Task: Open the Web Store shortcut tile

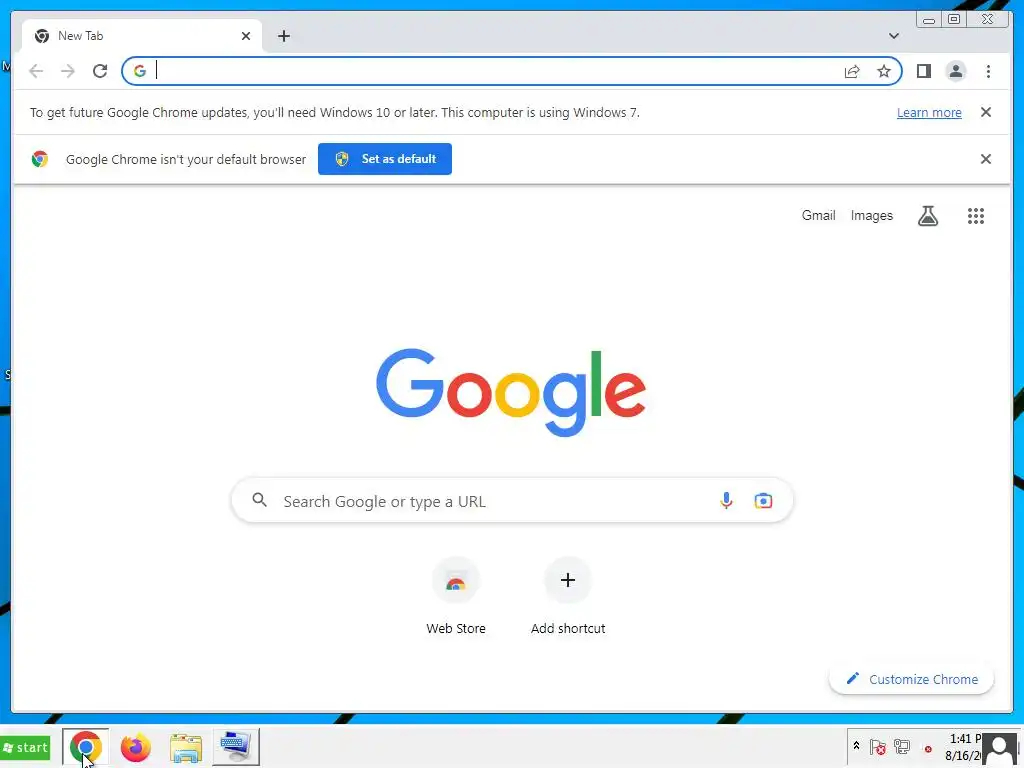Action: coord(456,596)
